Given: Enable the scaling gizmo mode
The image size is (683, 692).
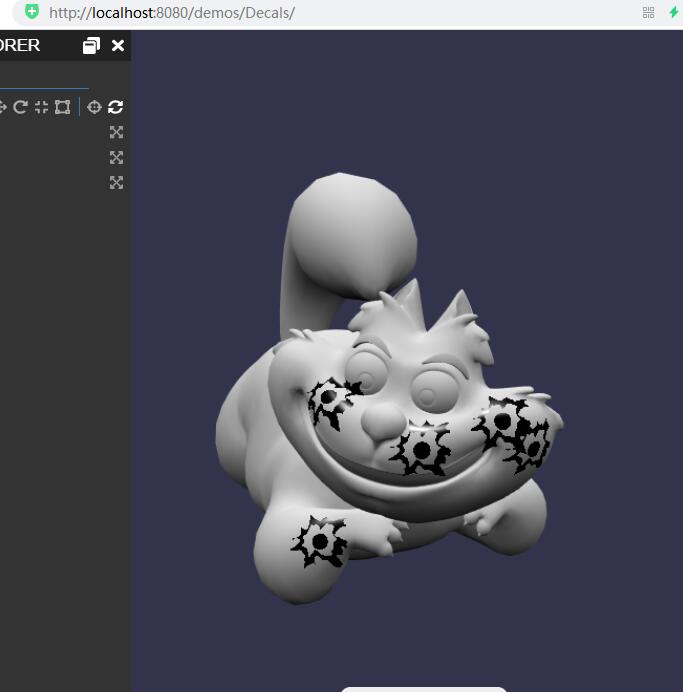Looking at the screenshot, I should [41, 107].
